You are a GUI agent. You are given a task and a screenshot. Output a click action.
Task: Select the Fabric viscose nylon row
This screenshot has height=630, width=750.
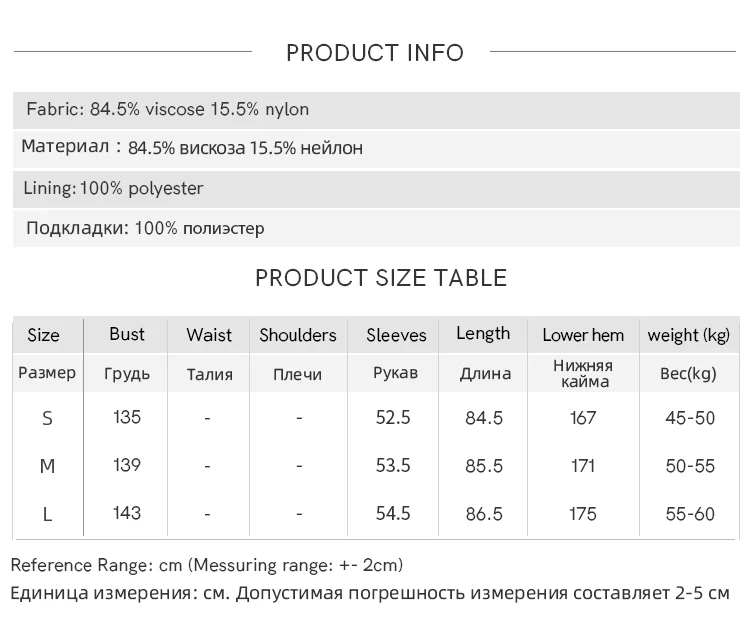tap(376, 110)
